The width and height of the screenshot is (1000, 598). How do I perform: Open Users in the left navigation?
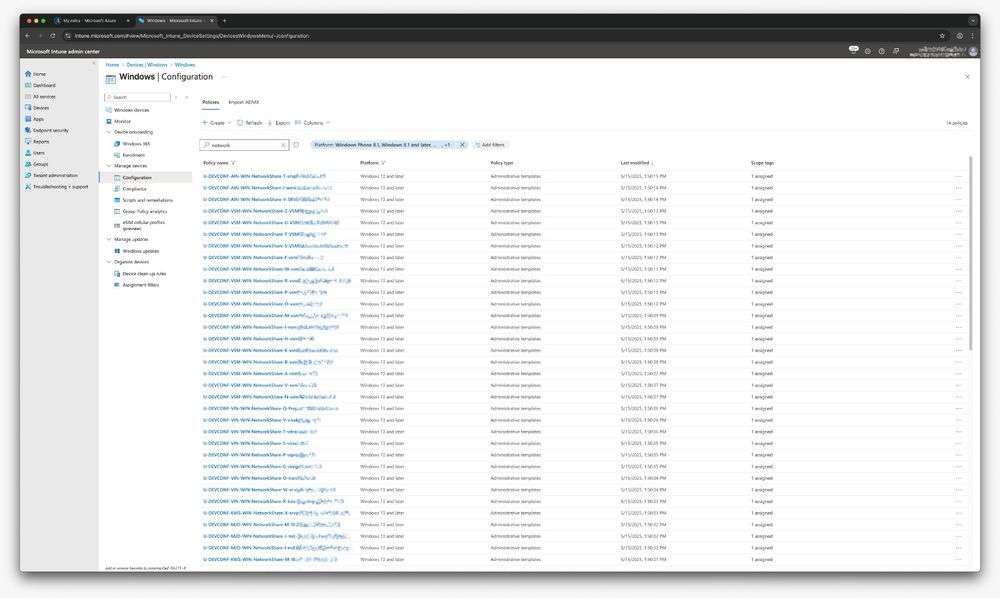point(35,153)
